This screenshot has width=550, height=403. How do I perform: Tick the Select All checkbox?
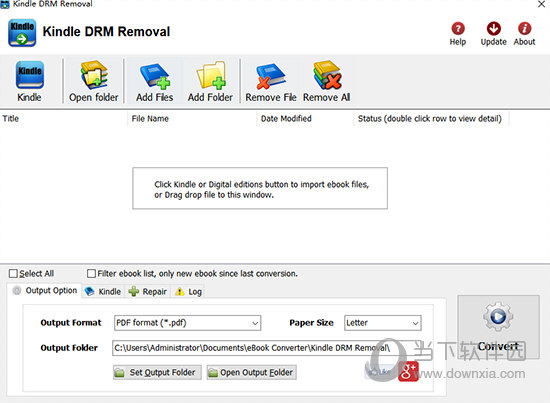click(x=13, y=274)
